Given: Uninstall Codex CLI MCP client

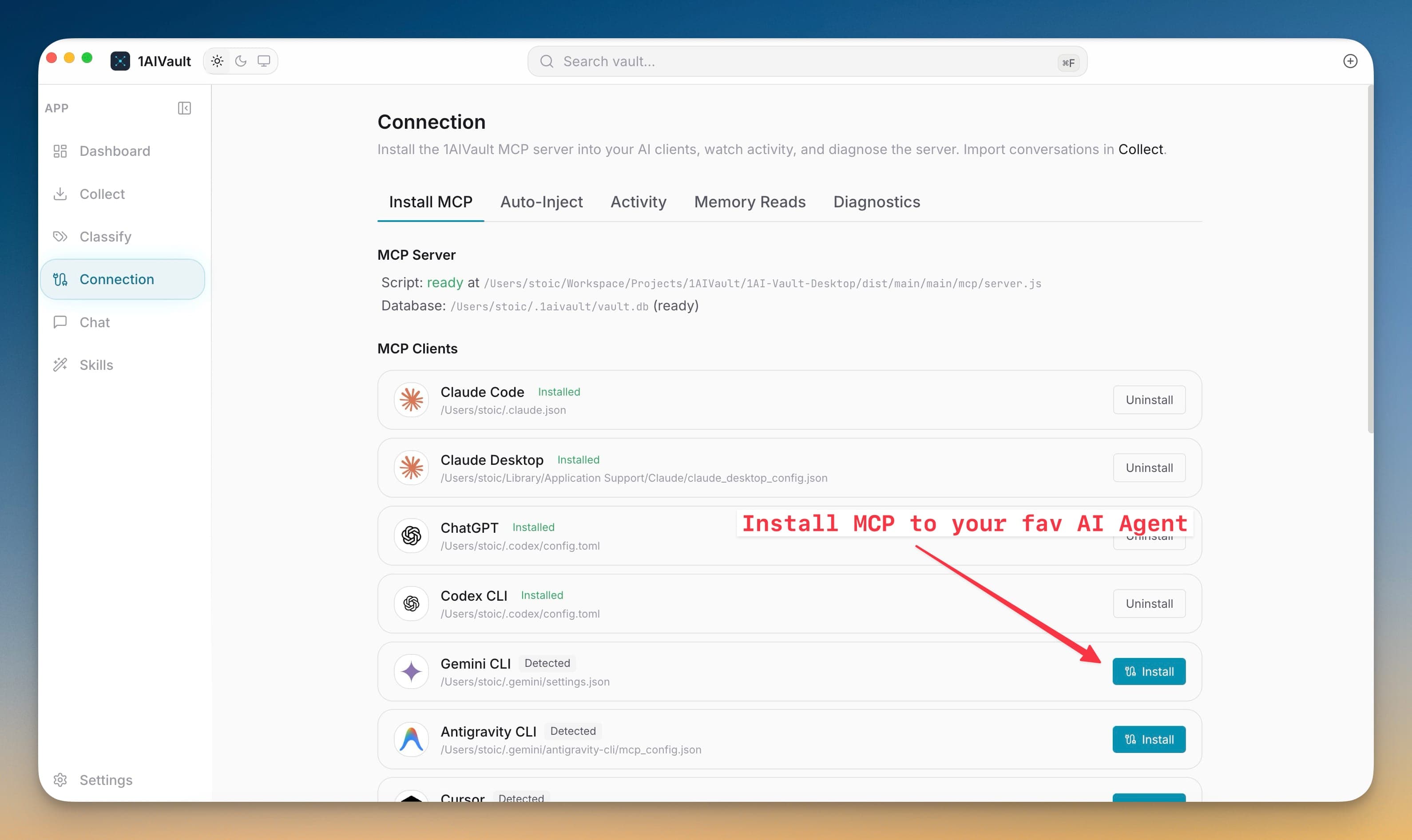Looking at the screenshot, I should pos(1149,603).
